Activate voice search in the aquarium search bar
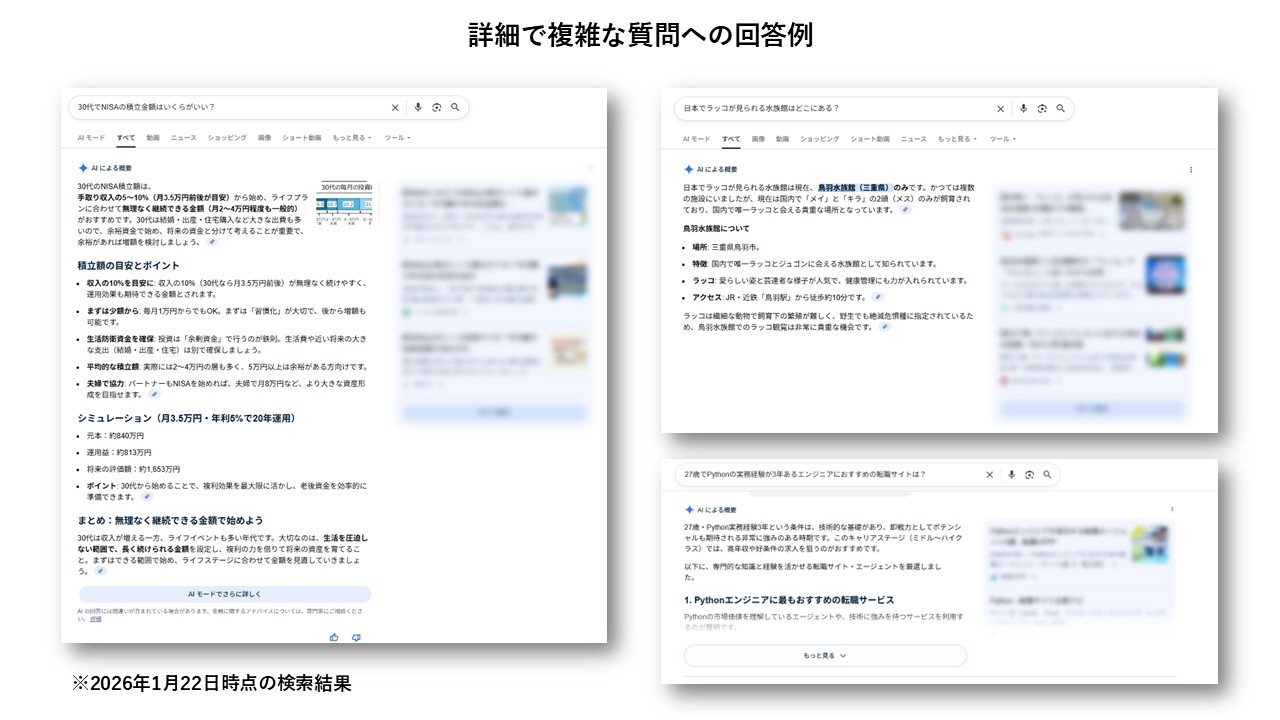 point(1023,108)
